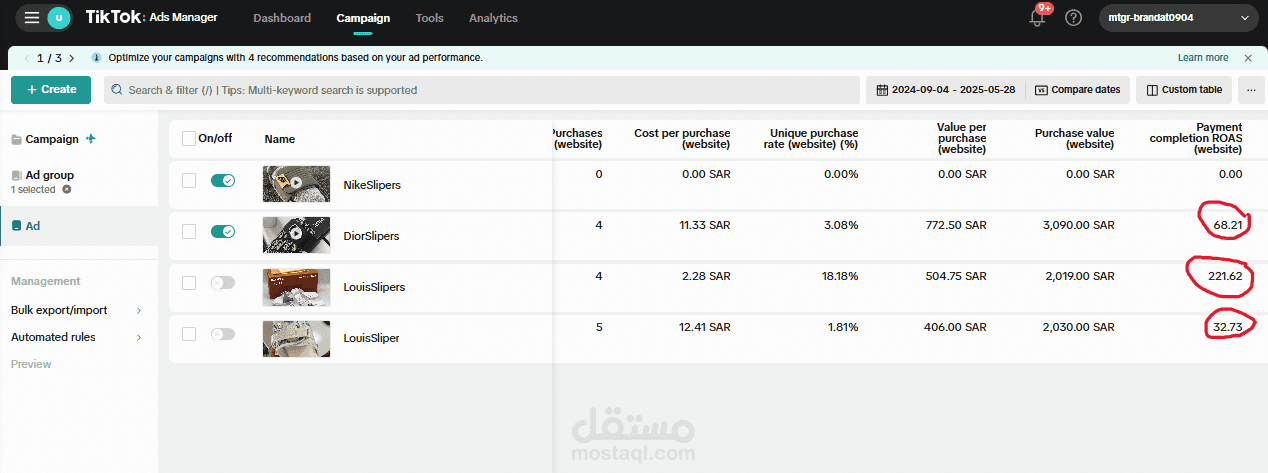1268x473 pixels.
Task: Turn off the DiorSlipers ad toggle
Action: (x=223, y=231)
